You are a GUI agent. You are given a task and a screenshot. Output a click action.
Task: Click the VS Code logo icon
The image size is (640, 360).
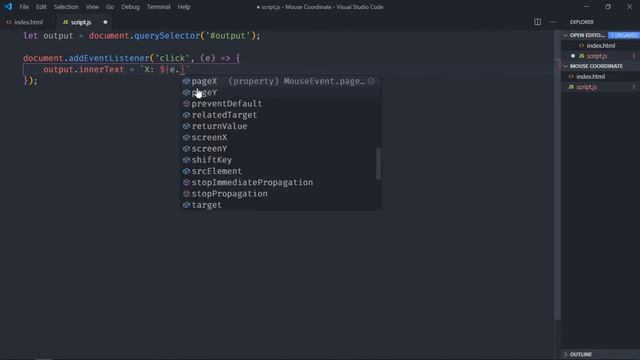(8, 7)
